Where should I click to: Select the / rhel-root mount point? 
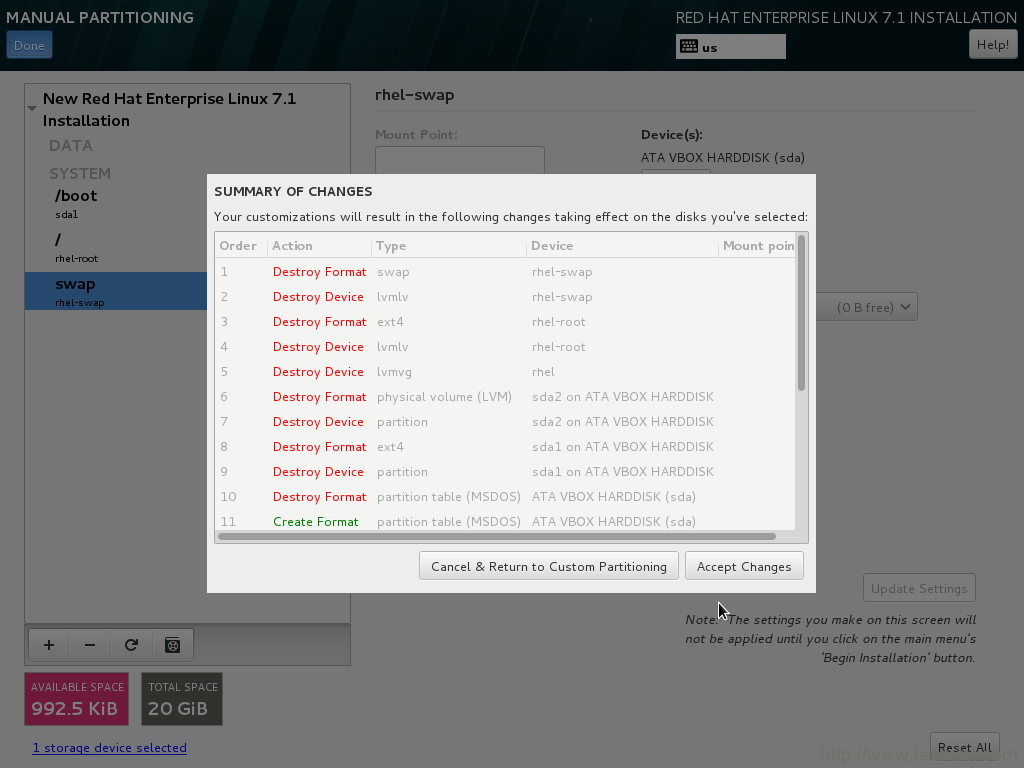[116, 248]
